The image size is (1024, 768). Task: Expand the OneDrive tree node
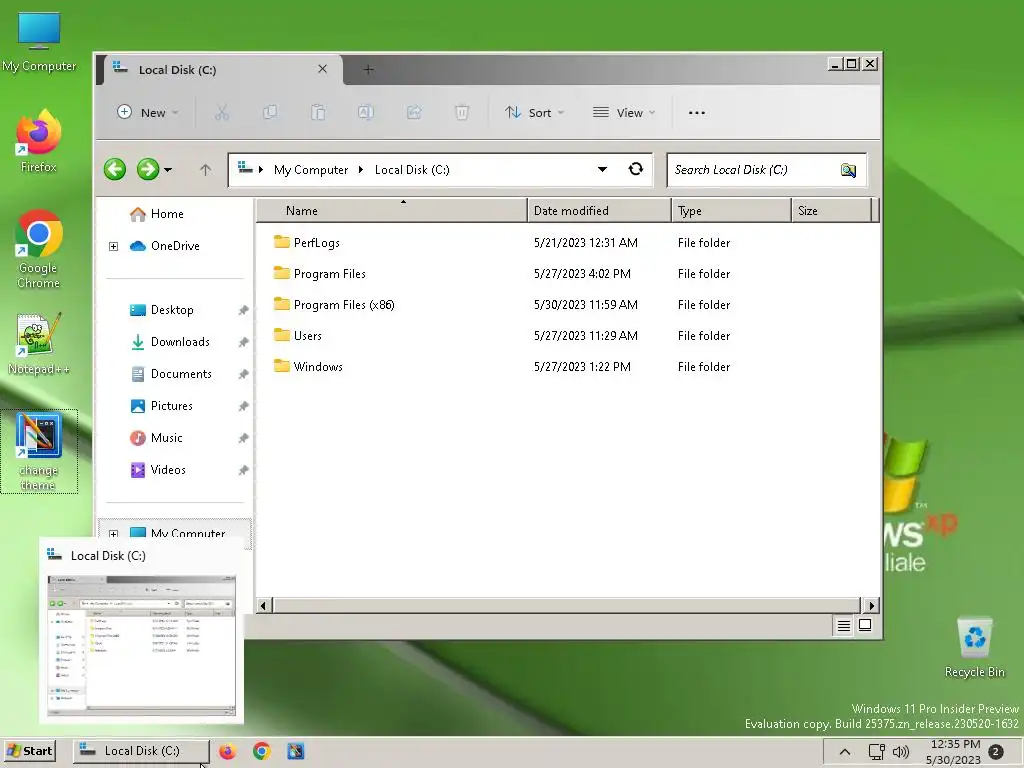(x=114, y=246)
